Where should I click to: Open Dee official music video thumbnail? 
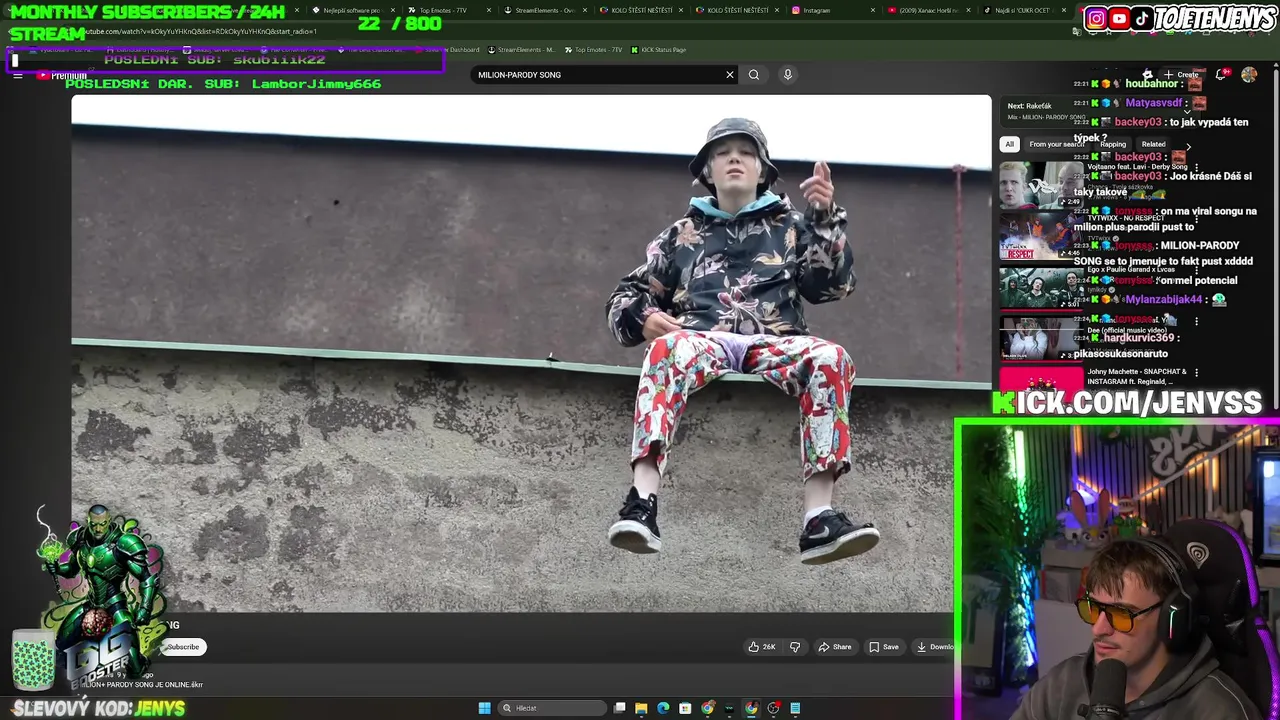pyautogui.click(x=1040, y=341)
